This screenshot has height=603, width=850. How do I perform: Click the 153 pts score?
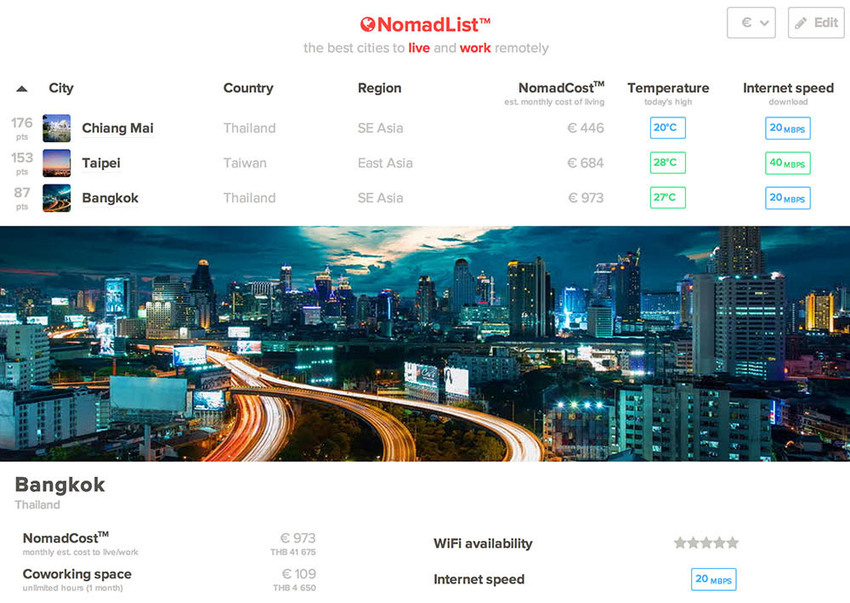click(22, 163)
